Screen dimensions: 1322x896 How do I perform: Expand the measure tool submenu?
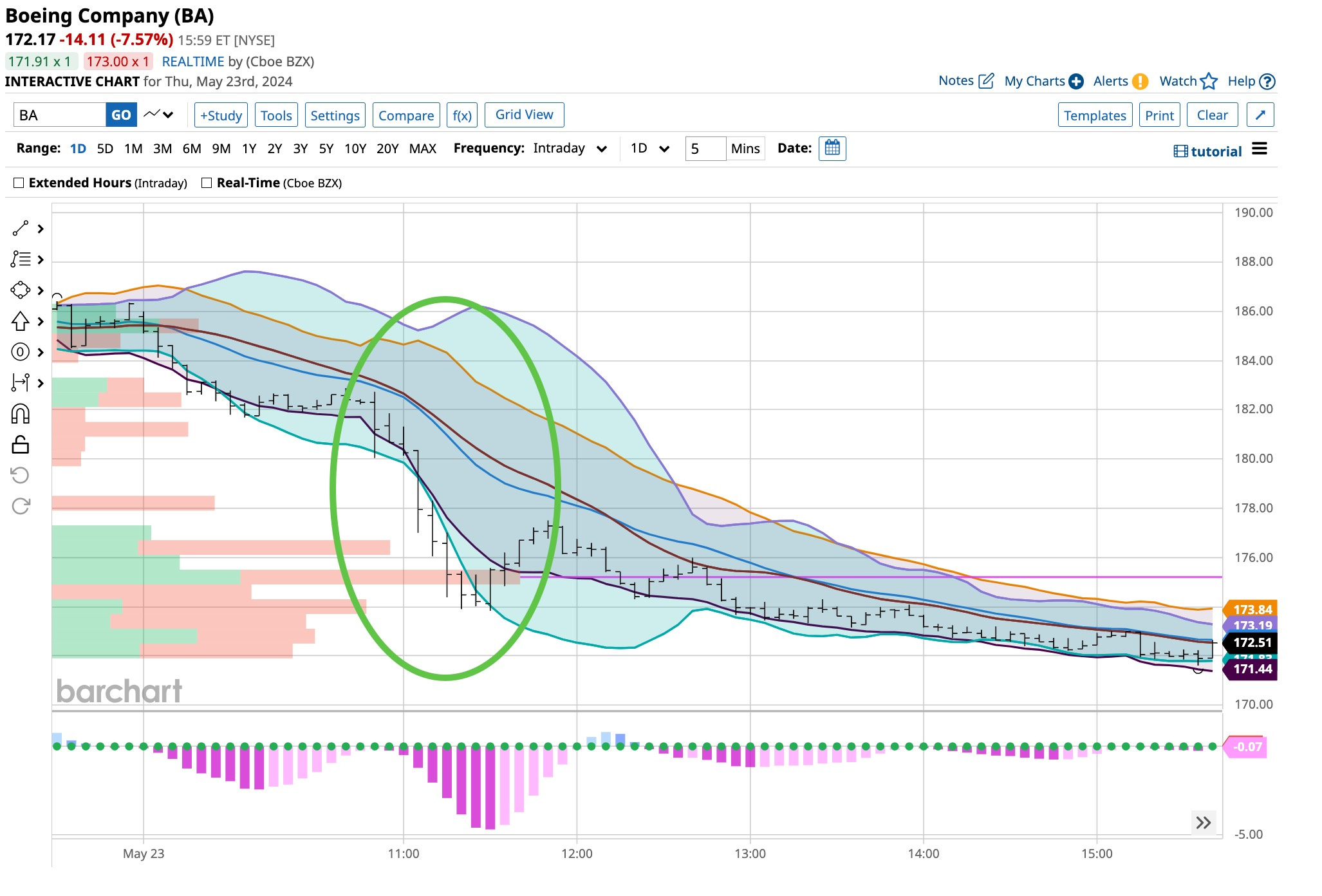coord(41,383)
